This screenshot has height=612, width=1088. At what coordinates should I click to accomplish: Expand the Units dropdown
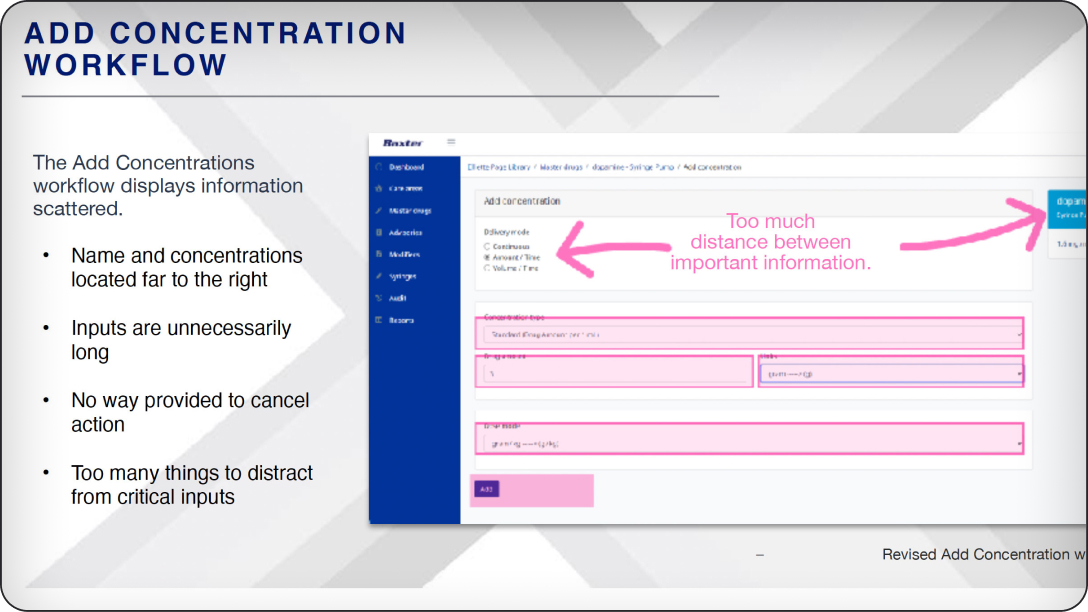coord(890,373)
